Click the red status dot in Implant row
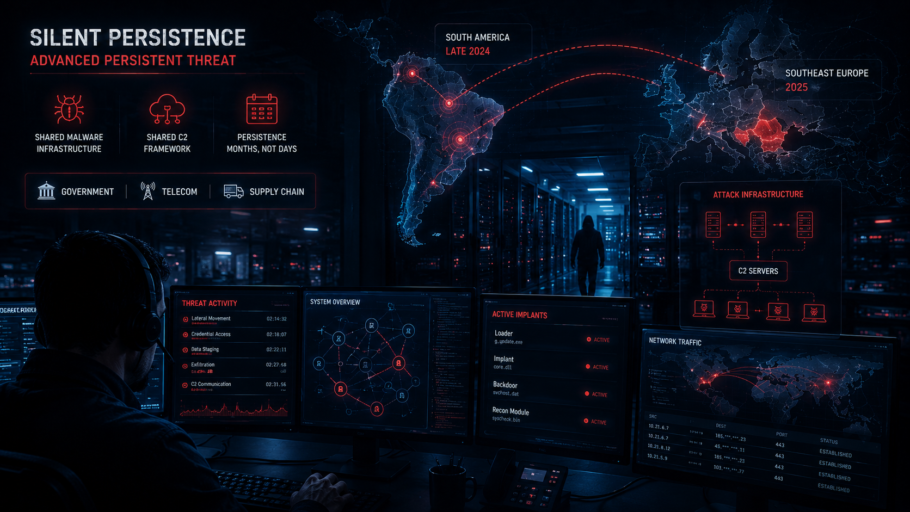 [587, 367]
